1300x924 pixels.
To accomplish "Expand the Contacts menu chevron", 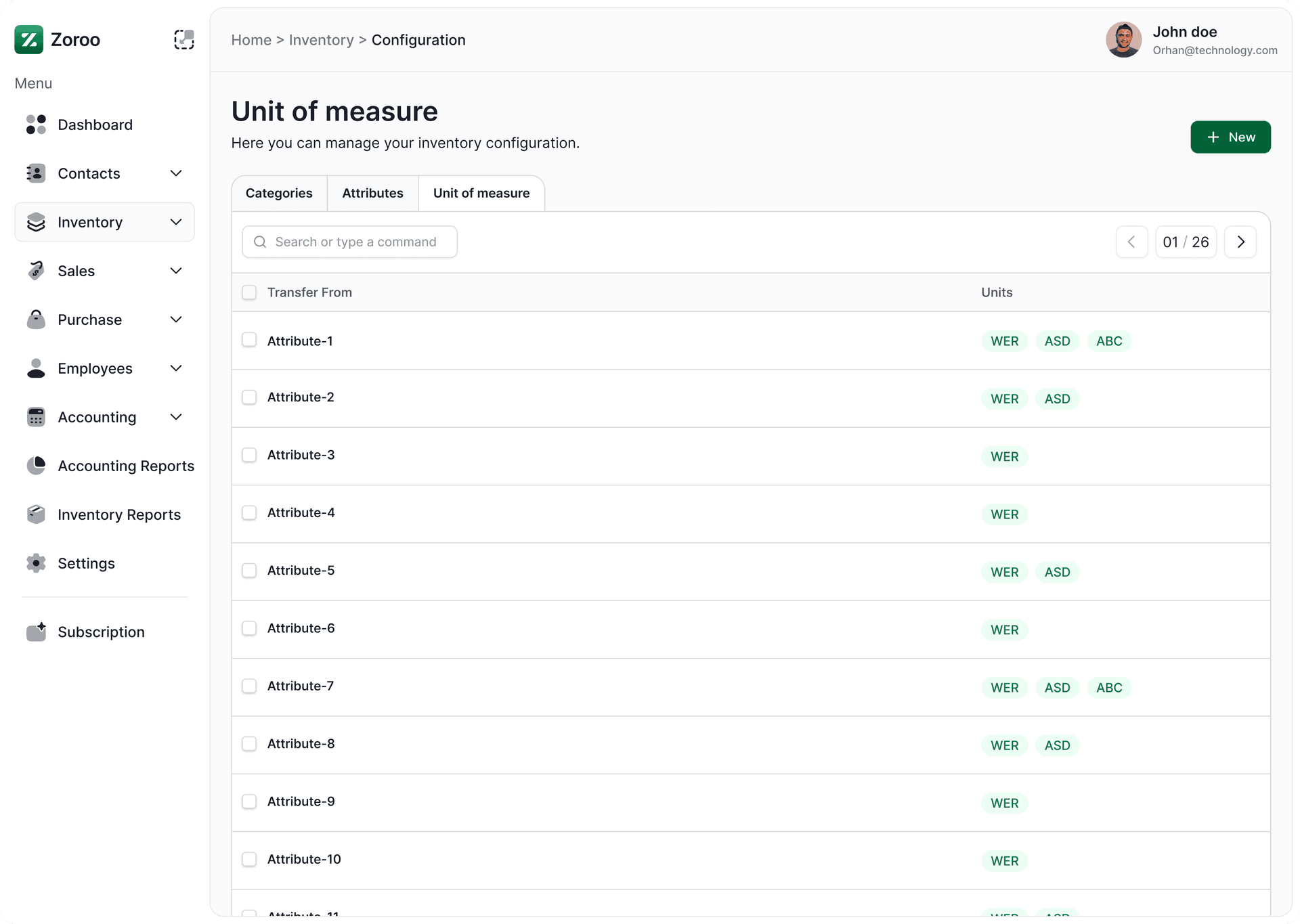I will coord(176,173).
